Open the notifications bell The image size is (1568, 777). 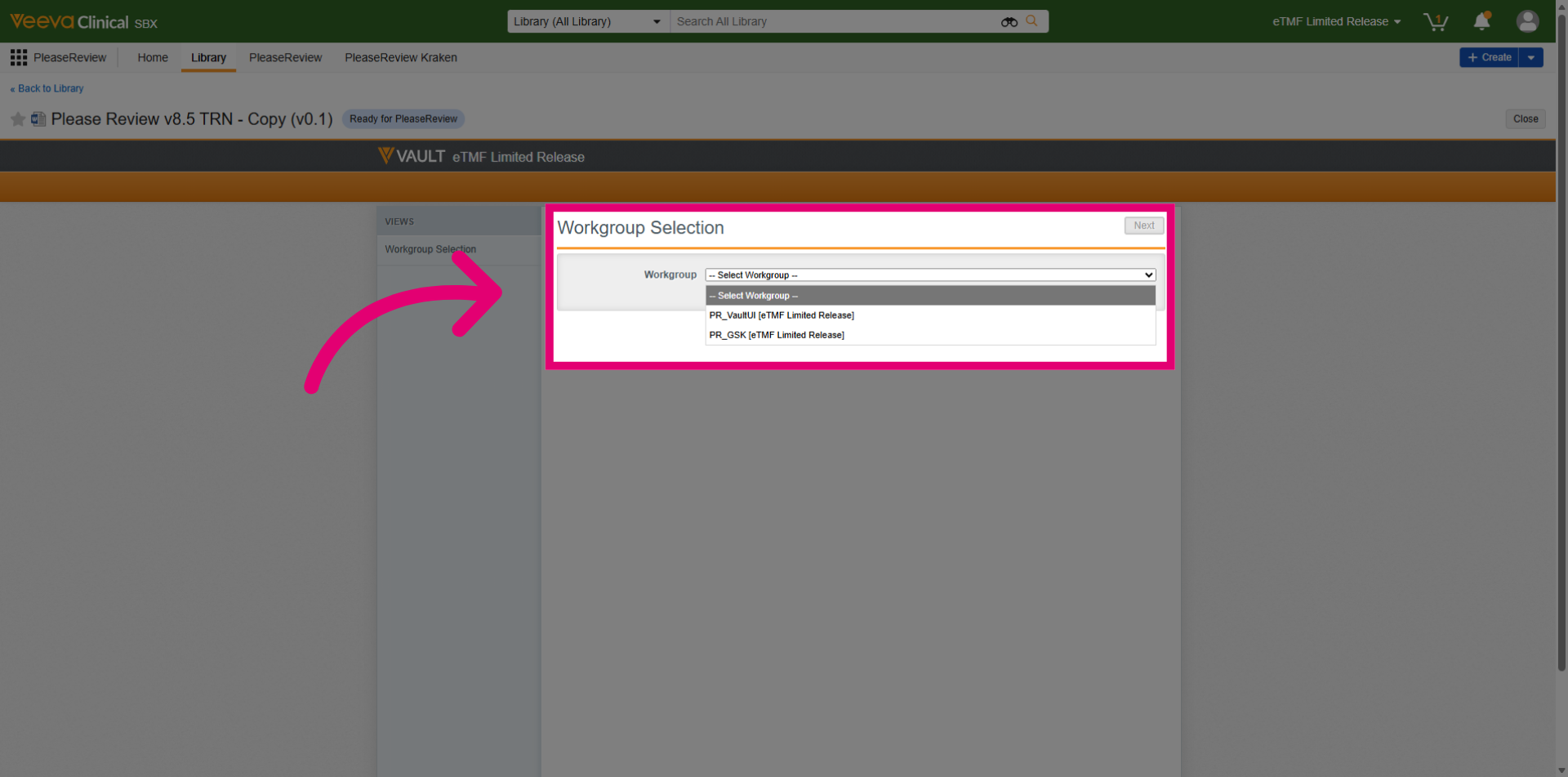[x=1481, y=21]
